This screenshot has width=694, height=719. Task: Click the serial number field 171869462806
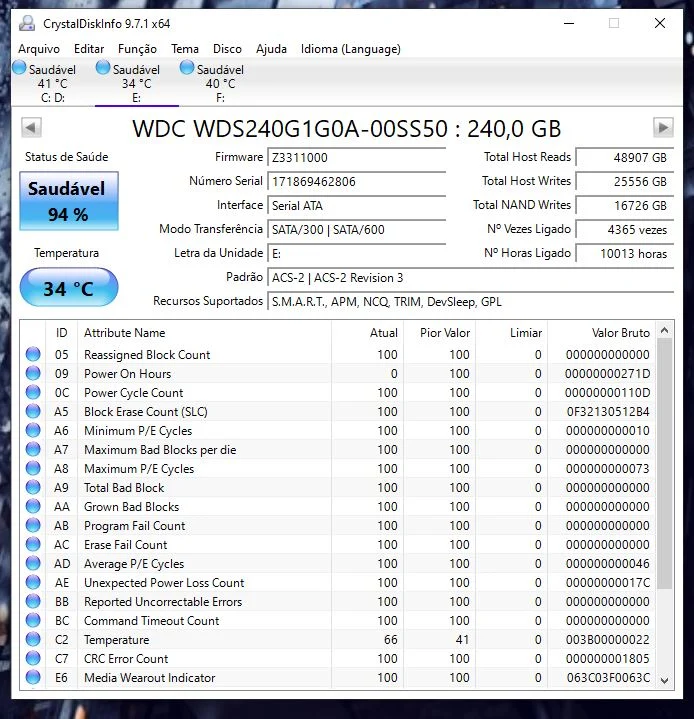pos(356,182)
